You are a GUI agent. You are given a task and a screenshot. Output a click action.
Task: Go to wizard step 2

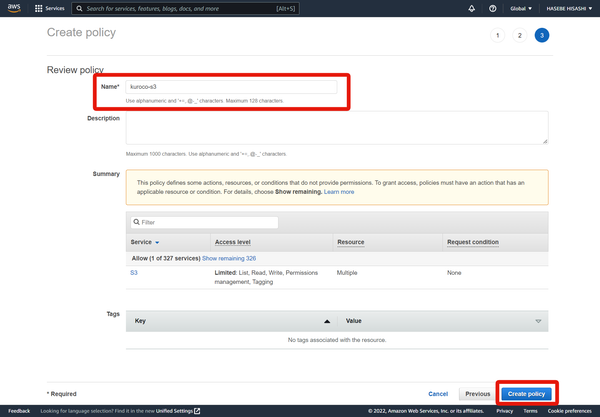pyautogui.click(x=520, y=35)
